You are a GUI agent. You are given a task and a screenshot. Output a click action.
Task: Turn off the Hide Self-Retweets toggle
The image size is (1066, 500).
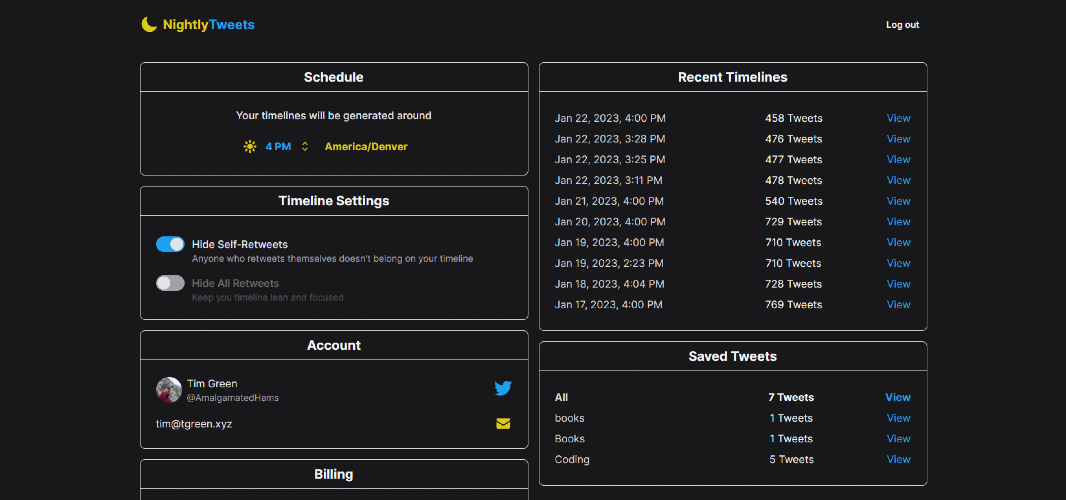click(170, 244)
